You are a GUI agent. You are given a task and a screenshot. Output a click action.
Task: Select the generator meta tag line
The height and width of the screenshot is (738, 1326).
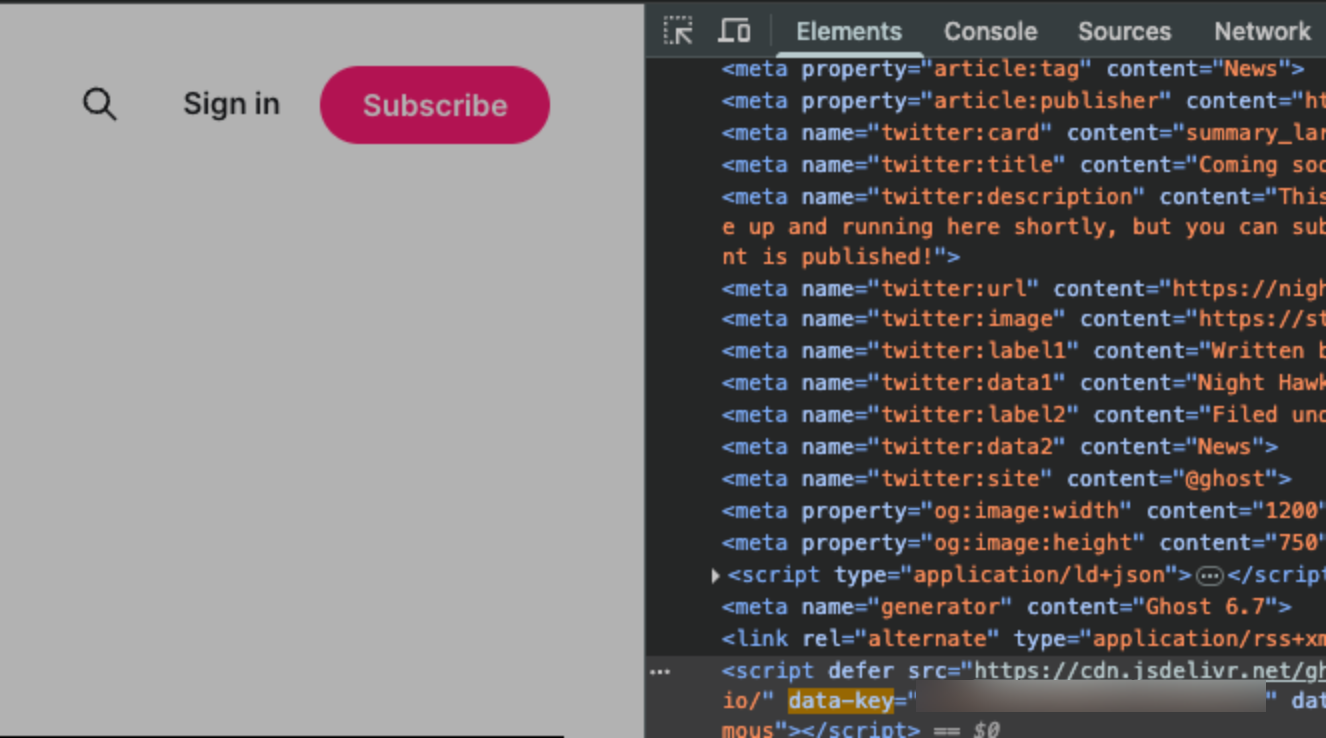tap(1005, 607)
